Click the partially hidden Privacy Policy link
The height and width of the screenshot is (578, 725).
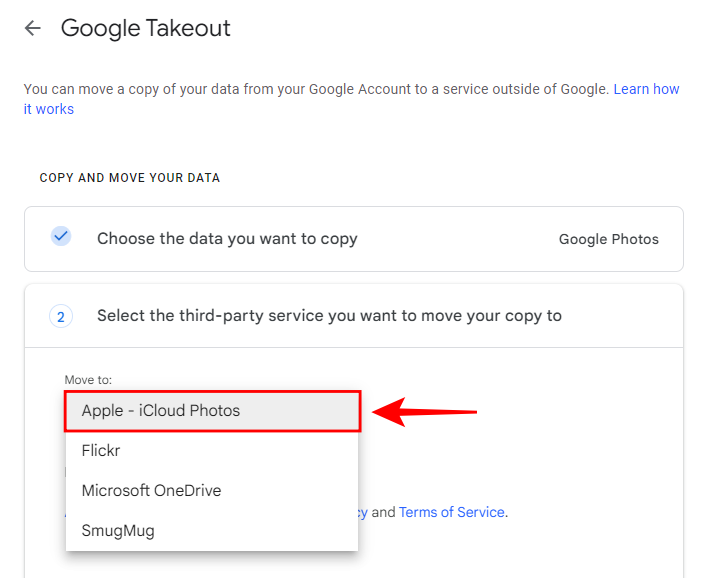[x=363, y=512]
